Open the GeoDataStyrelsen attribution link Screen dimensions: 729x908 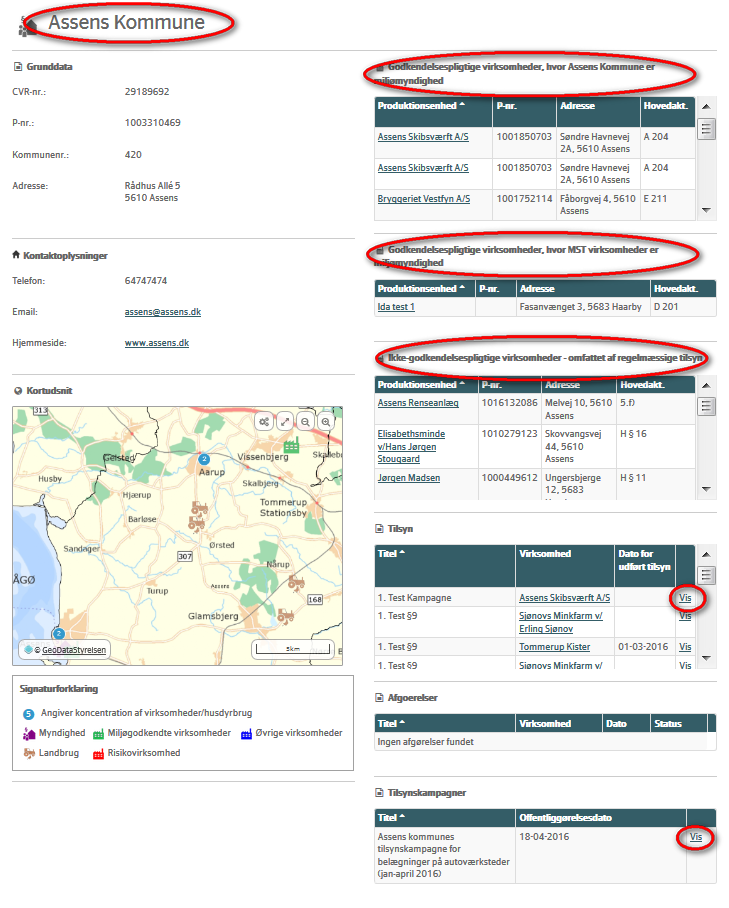coord(74,650)
